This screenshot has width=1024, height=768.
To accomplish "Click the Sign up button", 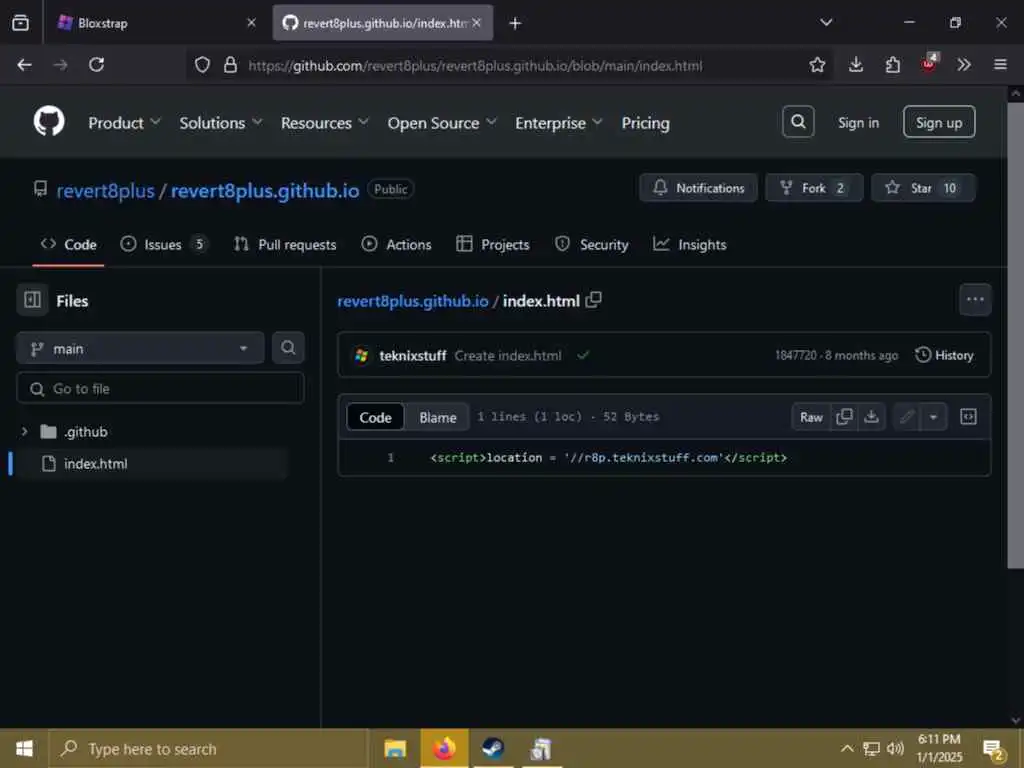I will pos(938,122).
